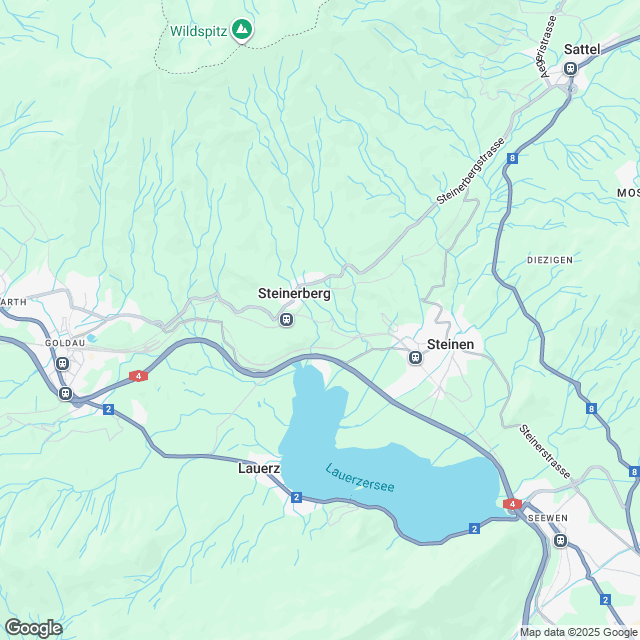Select the Lauerzersee lake label
The image size is (640, 640).
click(360, 478)
